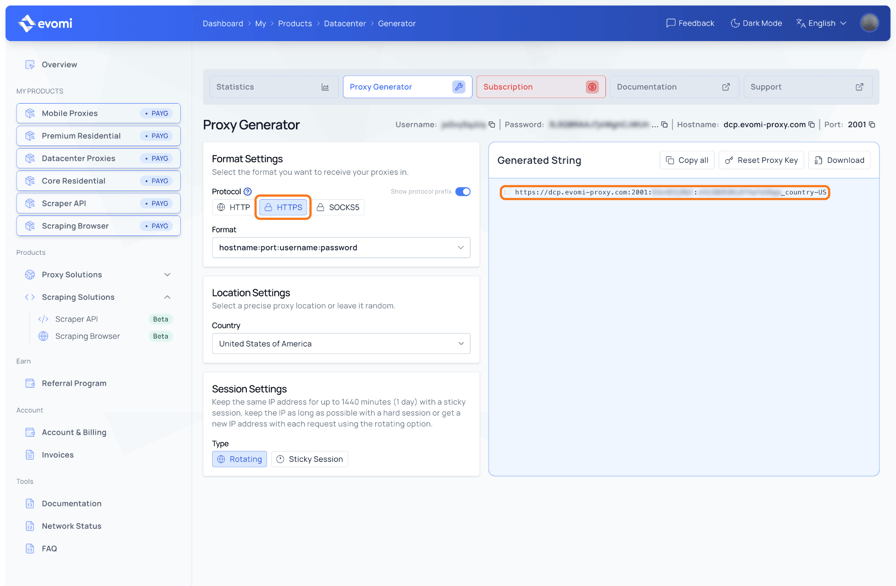This screenshot has height=586, width=896.
Task: Open Mobile Proxies product
Action: (98, 113)
